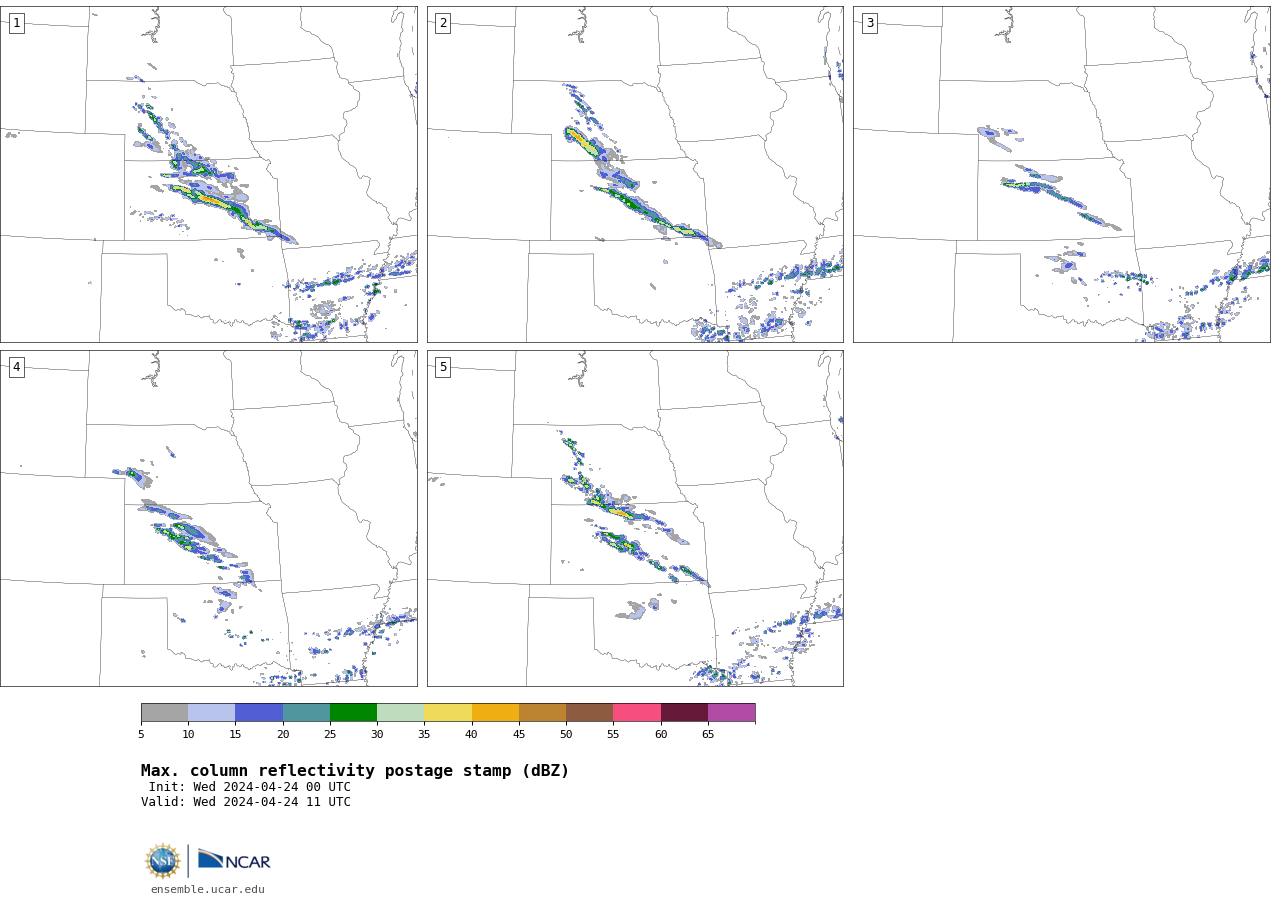Click member number label 5
1280x901 pixels.
coord(443,367)
